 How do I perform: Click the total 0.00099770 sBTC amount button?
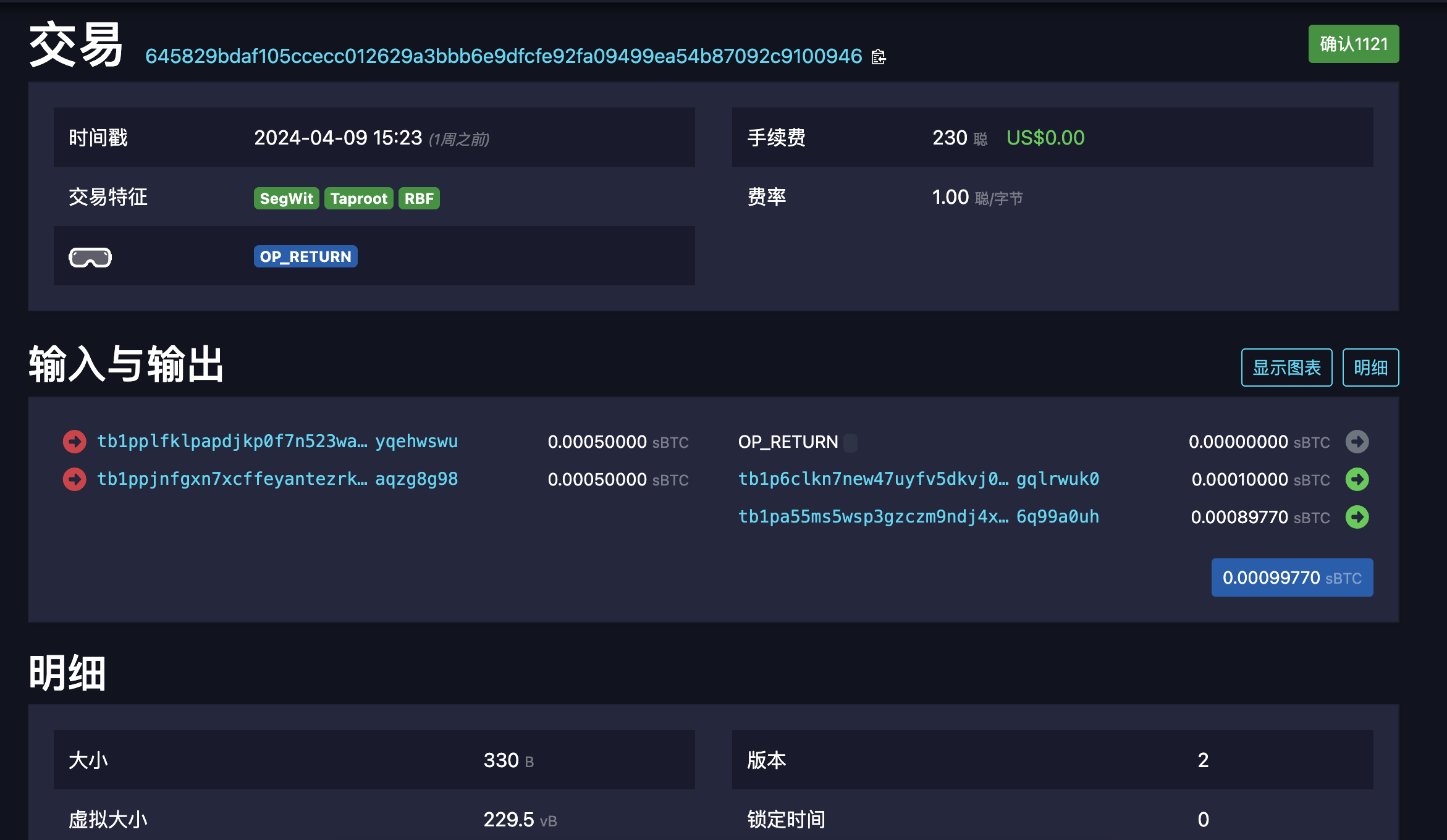(x=1292, y=577)
